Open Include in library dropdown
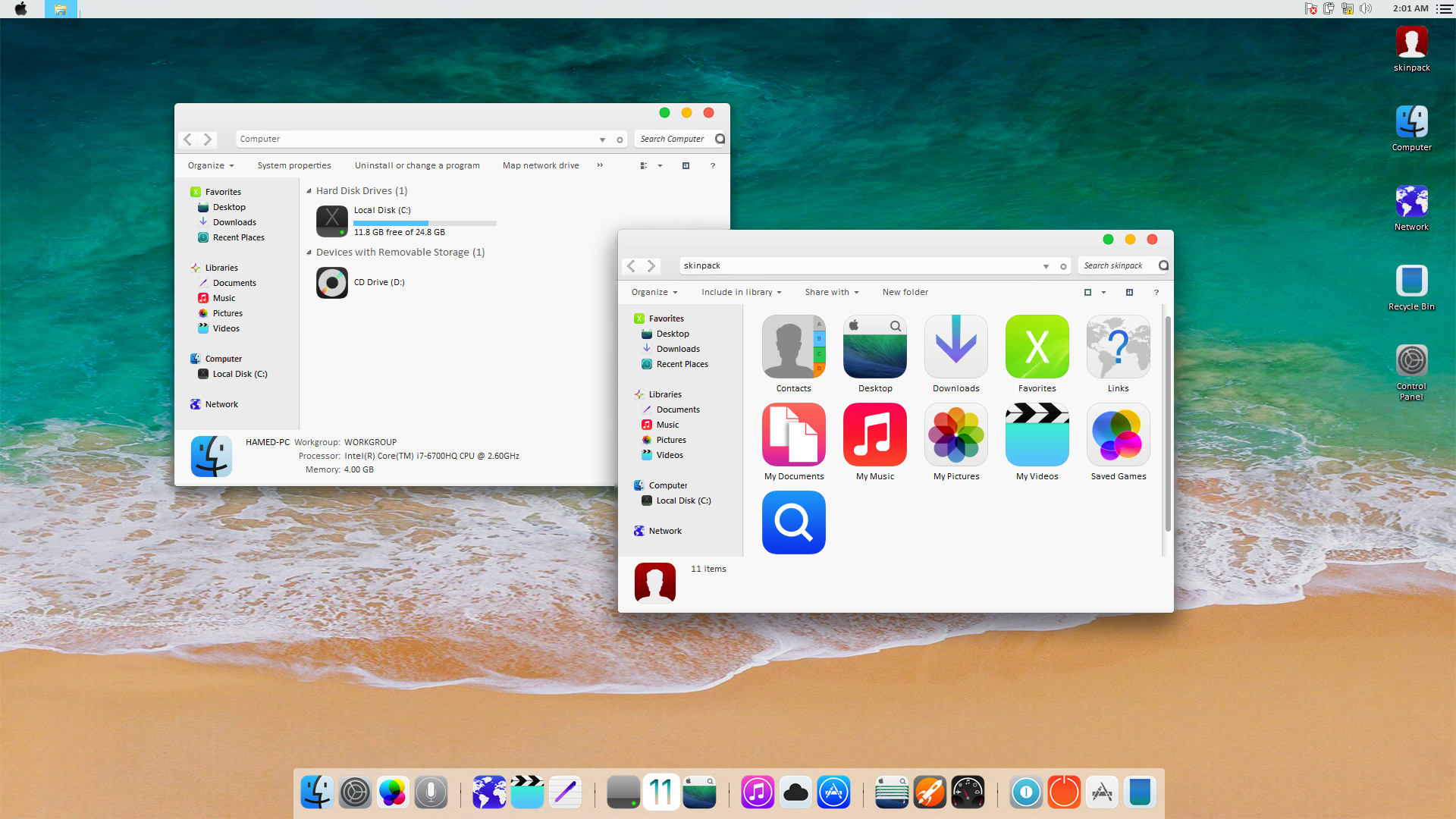This screenshot has width=1456, height=819. coord(741,292)
